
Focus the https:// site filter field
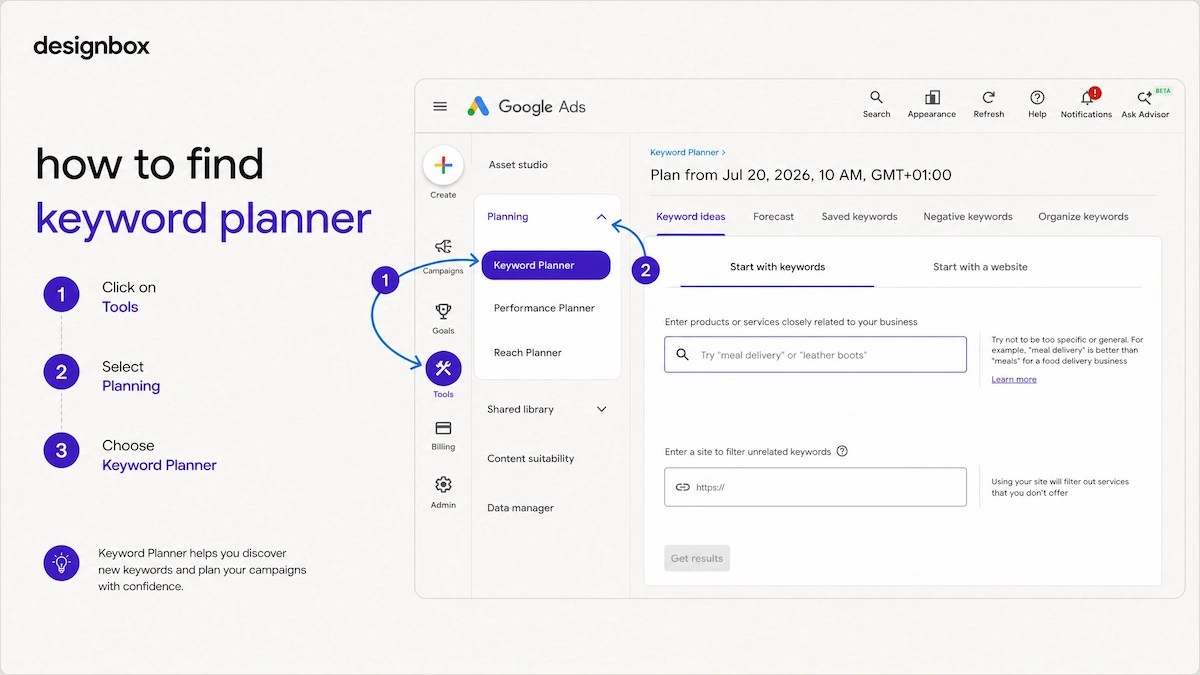(x=815, y=487)
